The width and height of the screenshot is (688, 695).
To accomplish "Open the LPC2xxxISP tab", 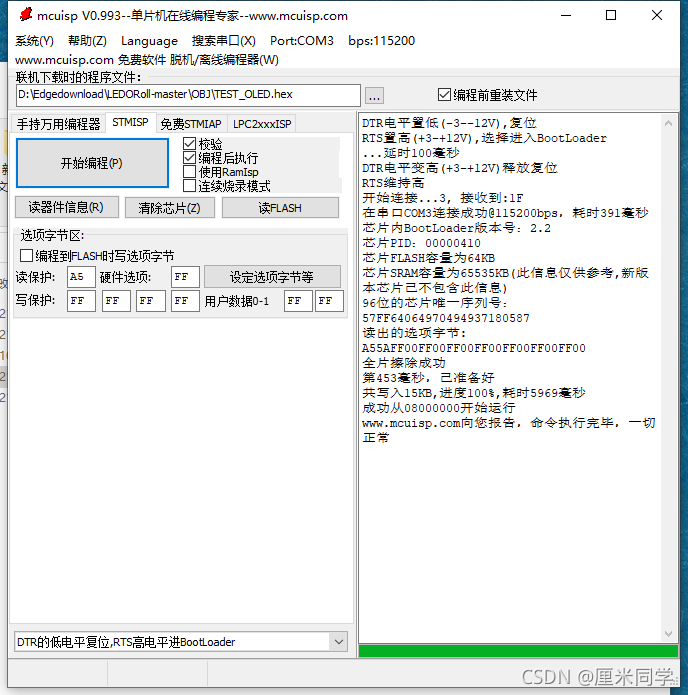I will pyautogui.click(x=262, y=124).
